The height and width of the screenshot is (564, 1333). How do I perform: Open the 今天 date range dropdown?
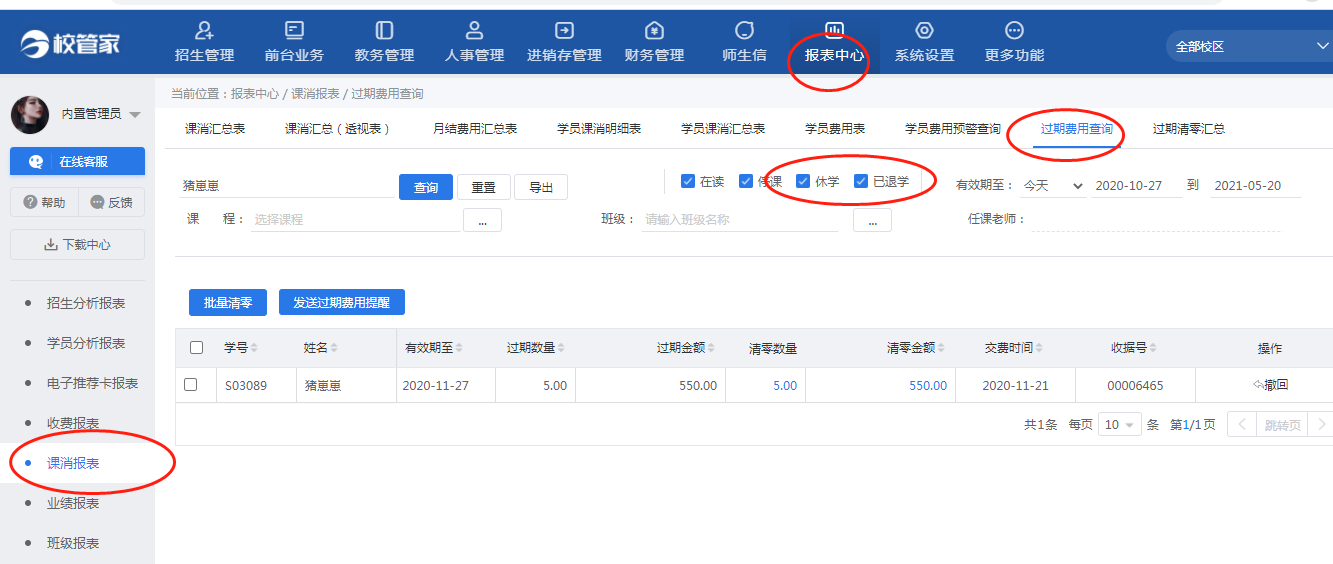tap(1053, 186)
